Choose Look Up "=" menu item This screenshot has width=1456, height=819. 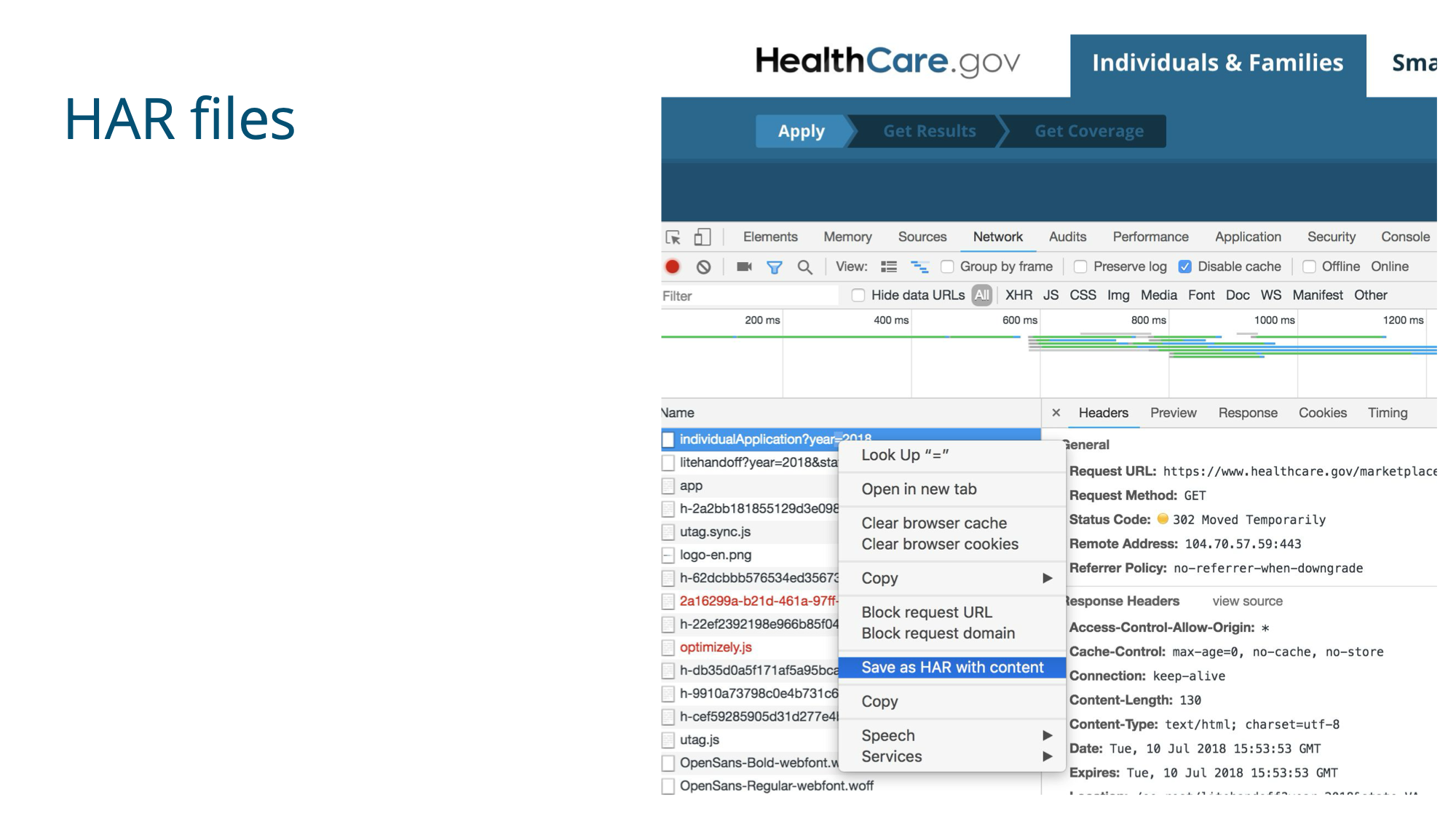[952, 455]
